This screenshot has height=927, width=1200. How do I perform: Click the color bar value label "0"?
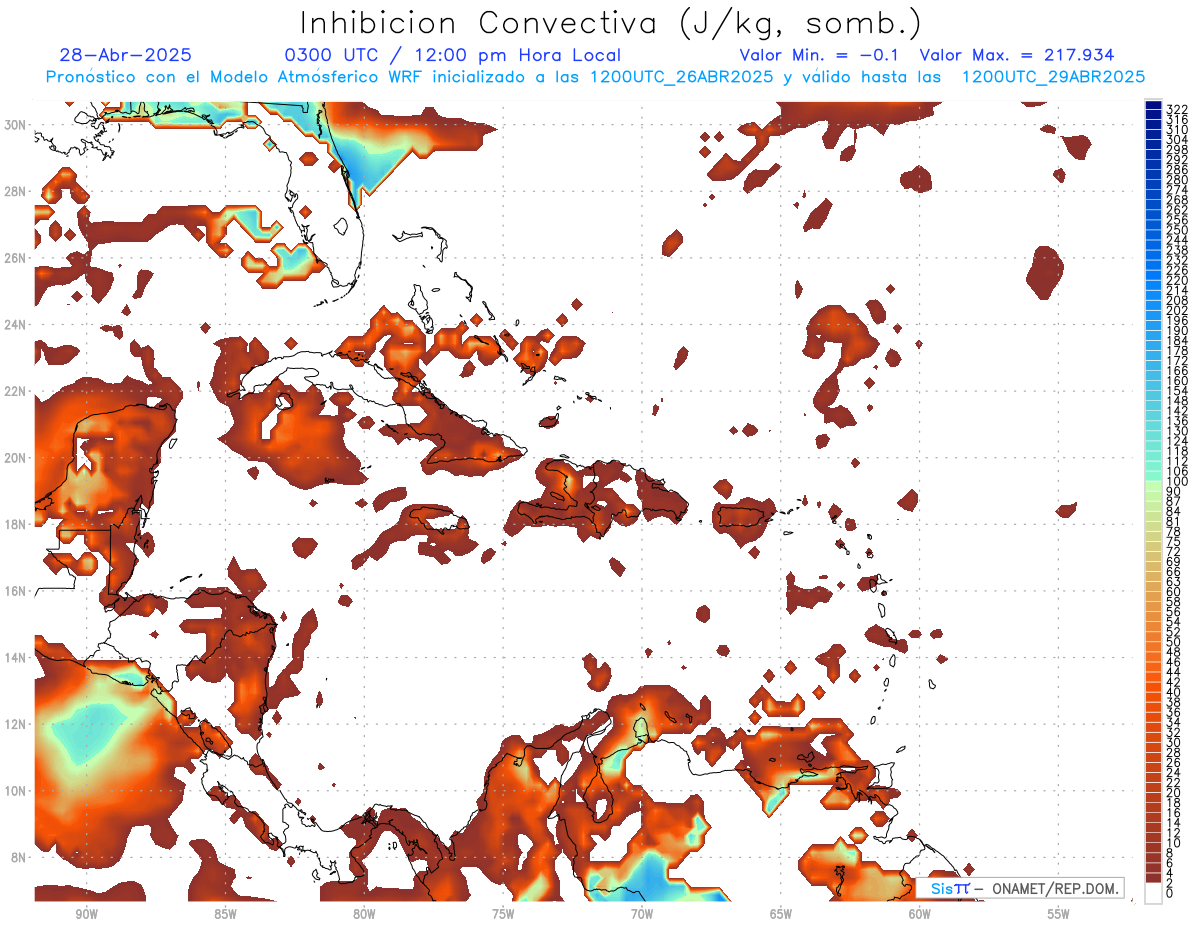[1170, 894]
